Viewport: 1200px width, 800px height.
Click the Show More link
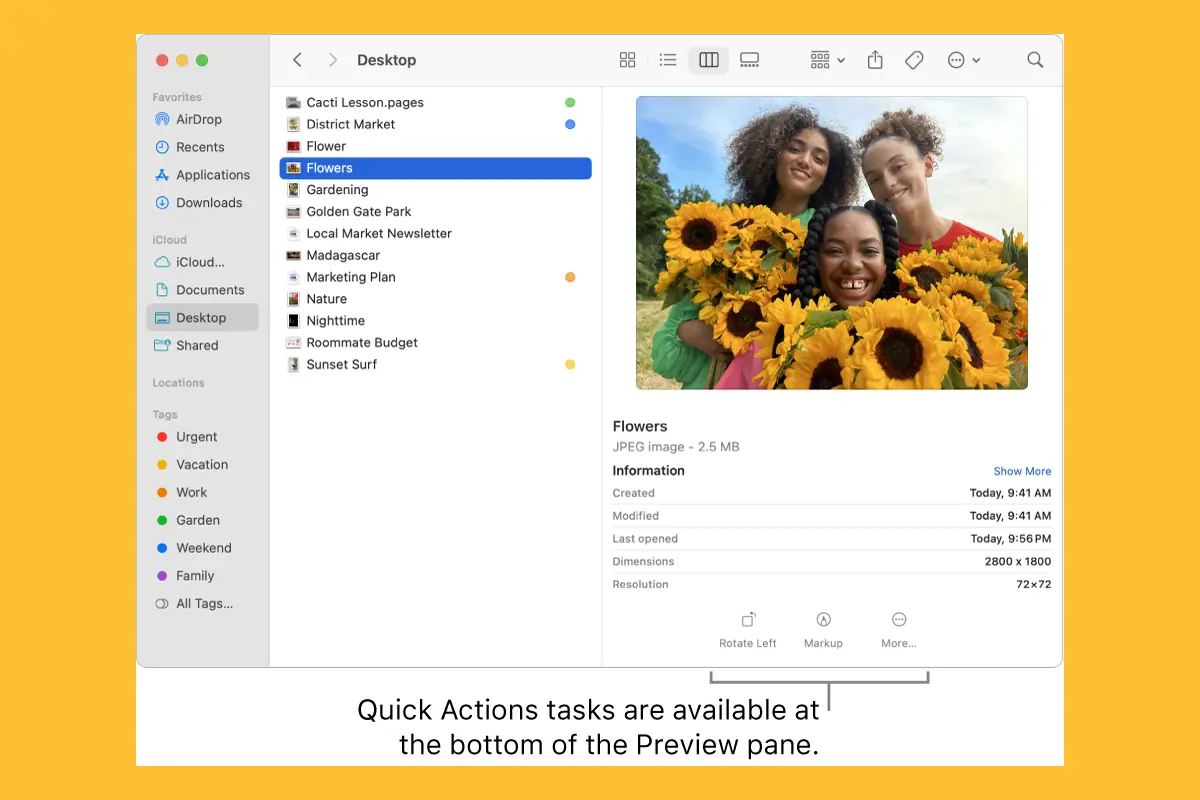point(1022,471)
